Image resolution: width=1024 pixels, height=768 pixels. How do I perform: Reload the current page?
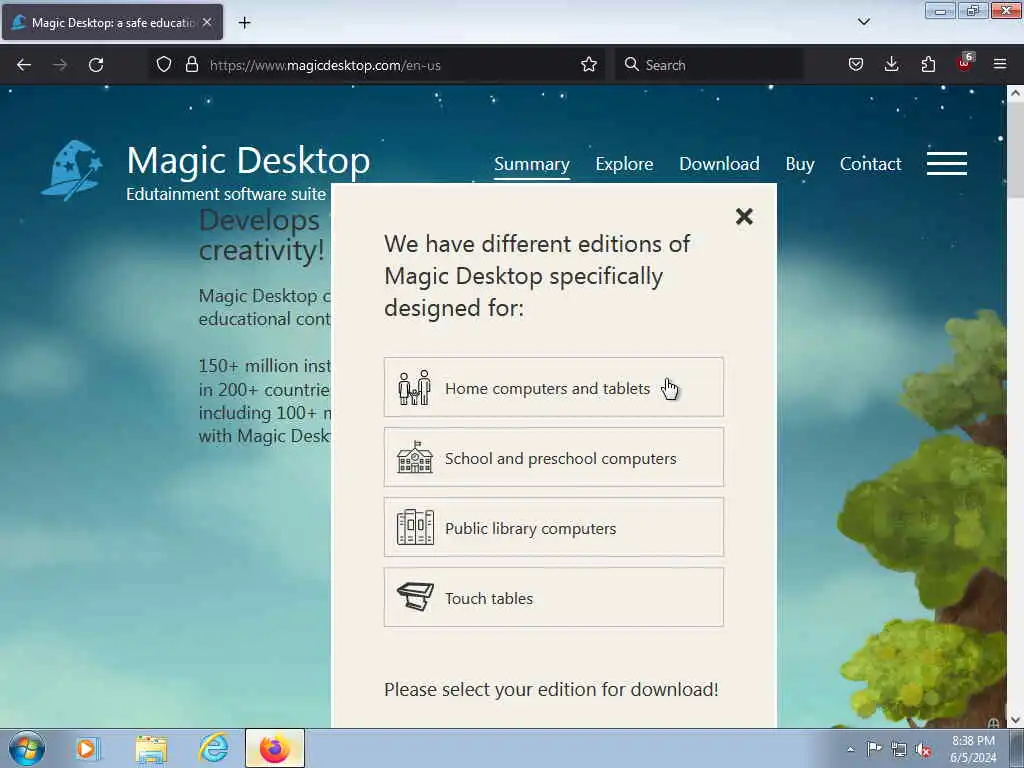tap(96, 65)
